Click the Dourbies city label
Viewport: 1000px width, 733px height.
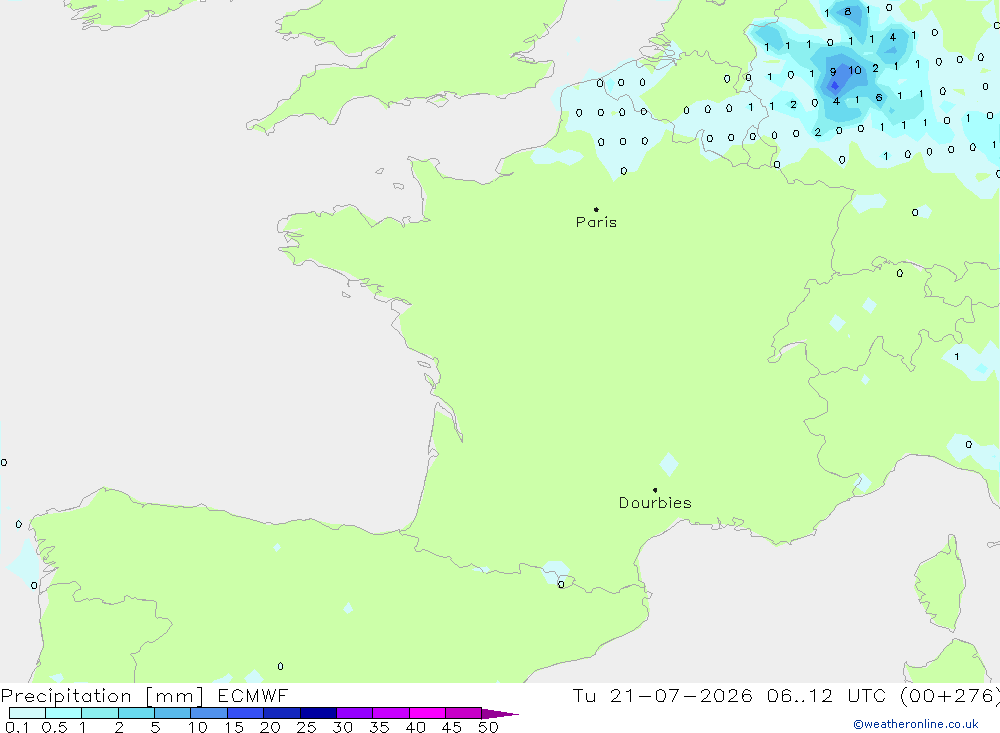click(655, 503)
